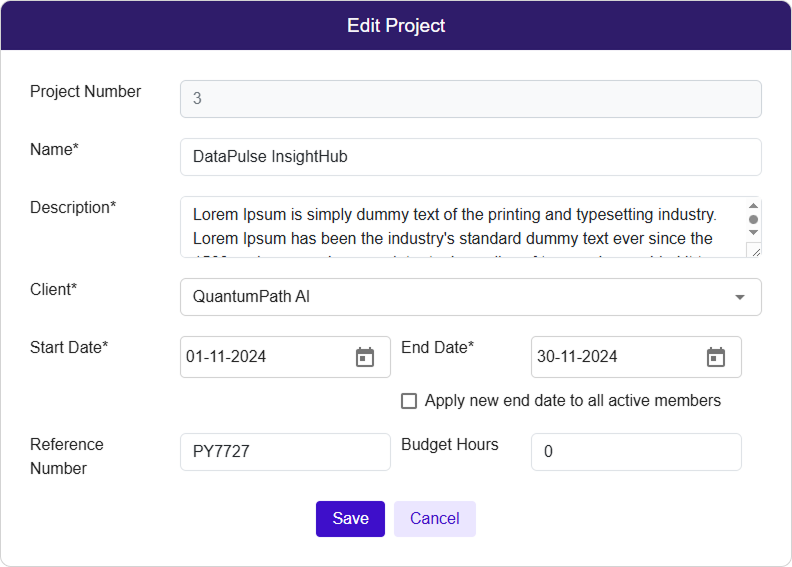Enable apply new end date checkbox
The width and height of the screenshot is (792, 567).
409,401
